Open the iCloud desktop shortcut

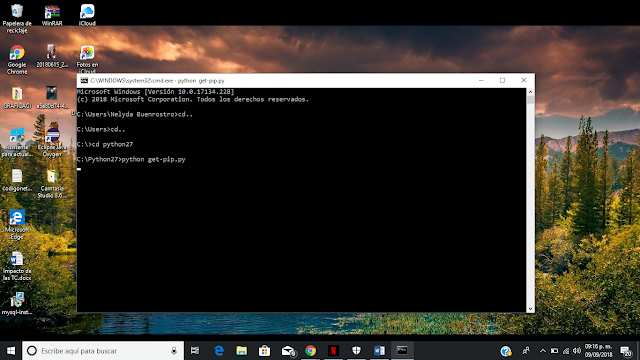[87, 16]
